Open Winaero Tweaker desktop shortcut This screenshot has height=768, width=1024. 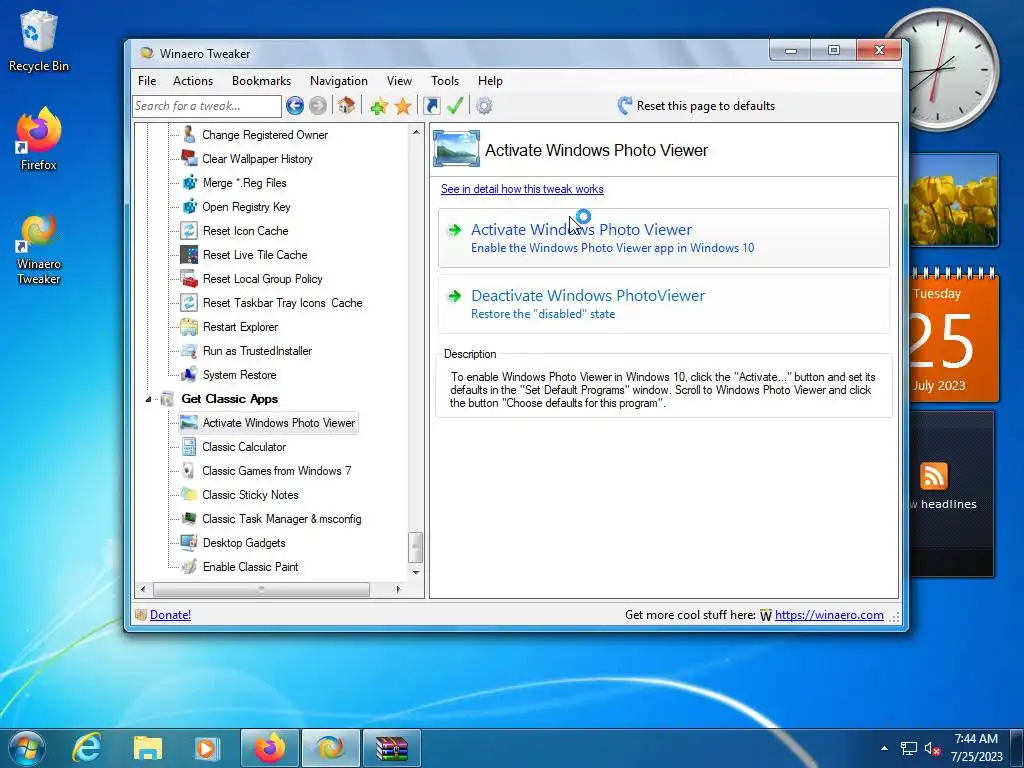coord(39,249)
